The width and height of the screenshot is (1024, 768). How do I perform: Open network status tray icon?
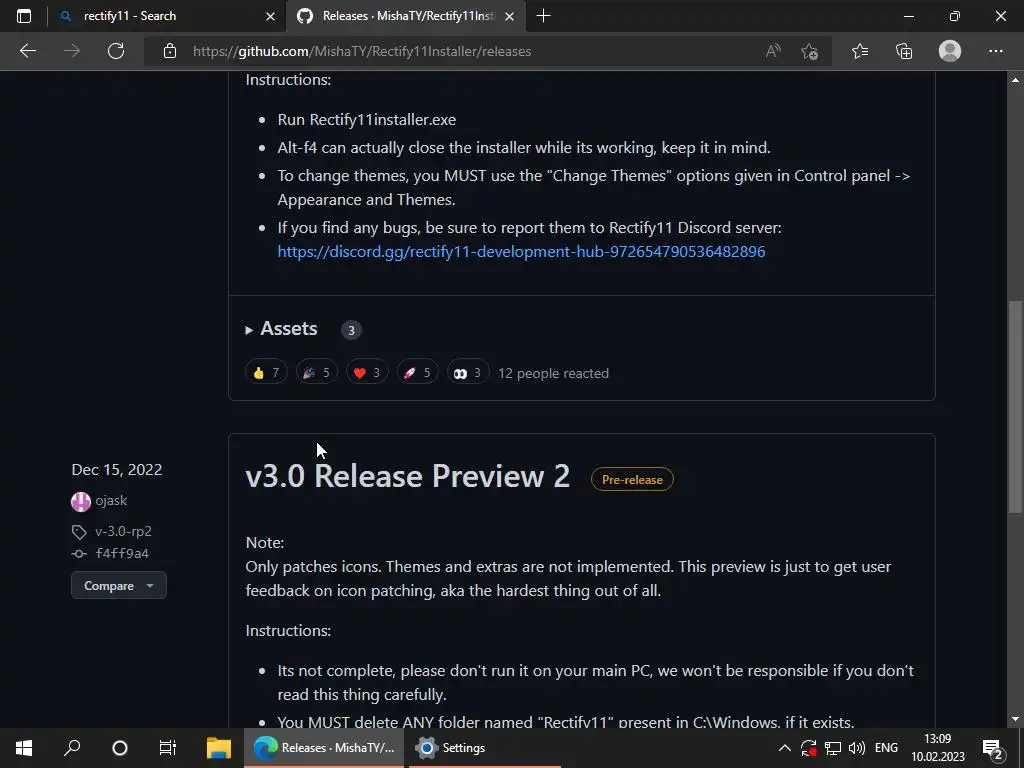click(x=833, y=748)
